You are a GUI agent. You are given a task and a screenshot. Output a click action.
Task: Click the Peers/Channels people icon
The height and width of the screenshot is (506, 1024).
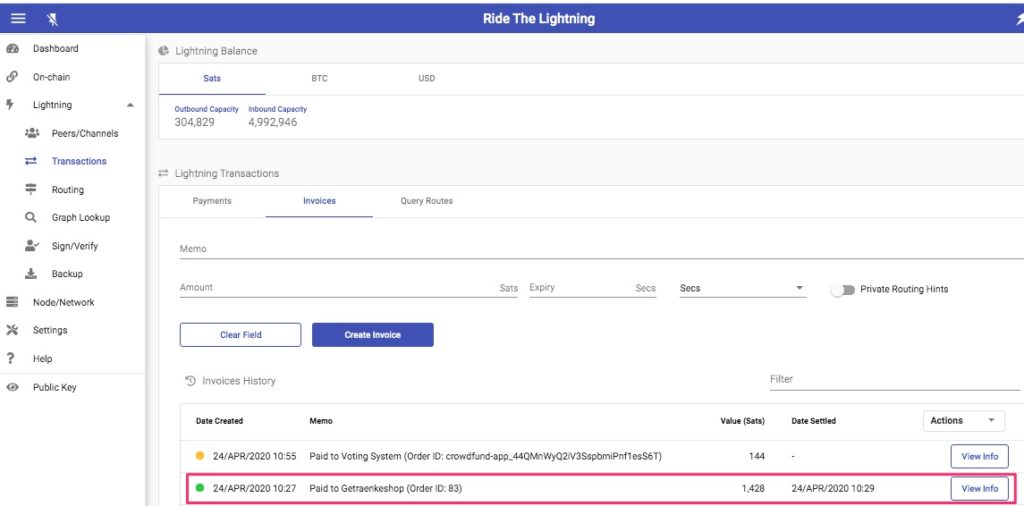click(31, 133)
